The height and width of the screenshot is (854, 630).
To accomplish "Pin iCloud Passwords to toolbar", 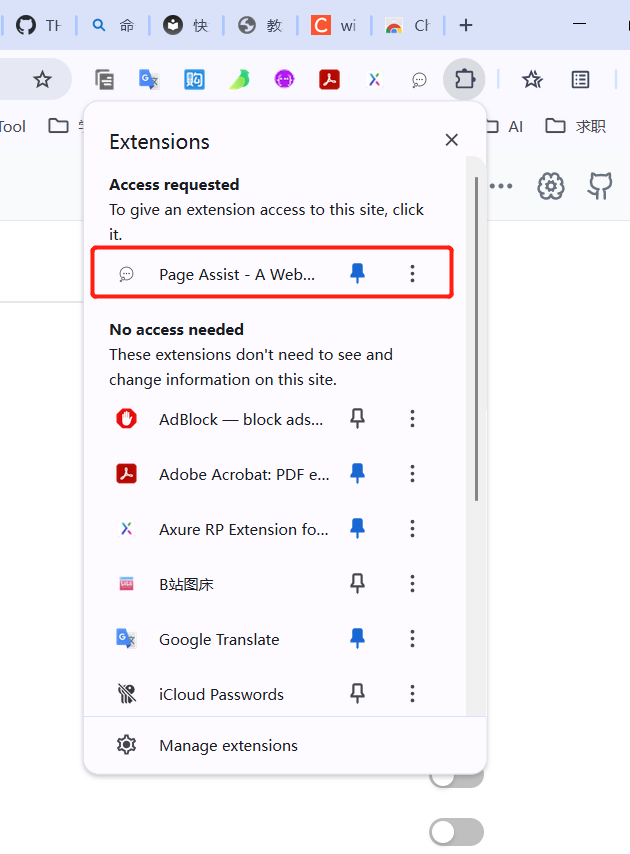I will point(357,693).
